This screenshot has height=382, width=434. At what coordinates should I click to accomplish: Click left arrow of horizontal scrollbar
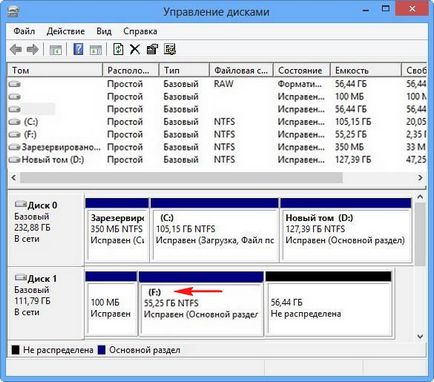[x=14, y=178]
